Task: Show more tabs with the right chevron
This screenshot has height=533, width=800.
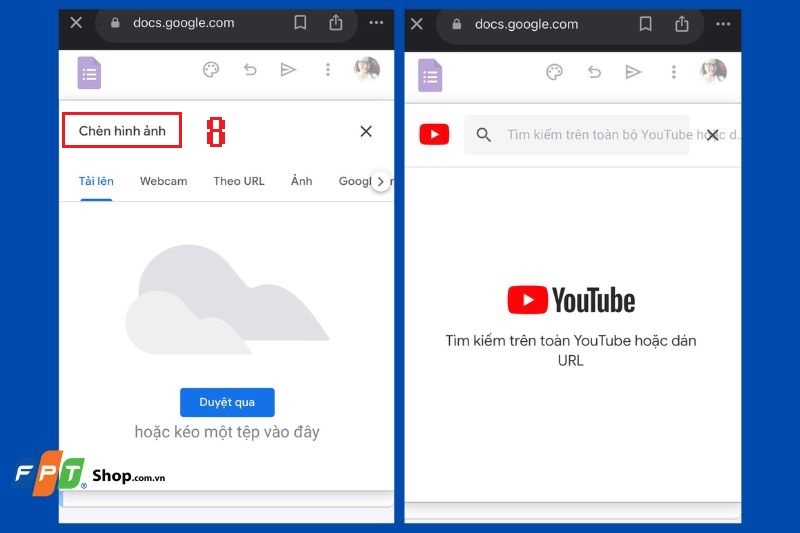Action: coord(381,182)
